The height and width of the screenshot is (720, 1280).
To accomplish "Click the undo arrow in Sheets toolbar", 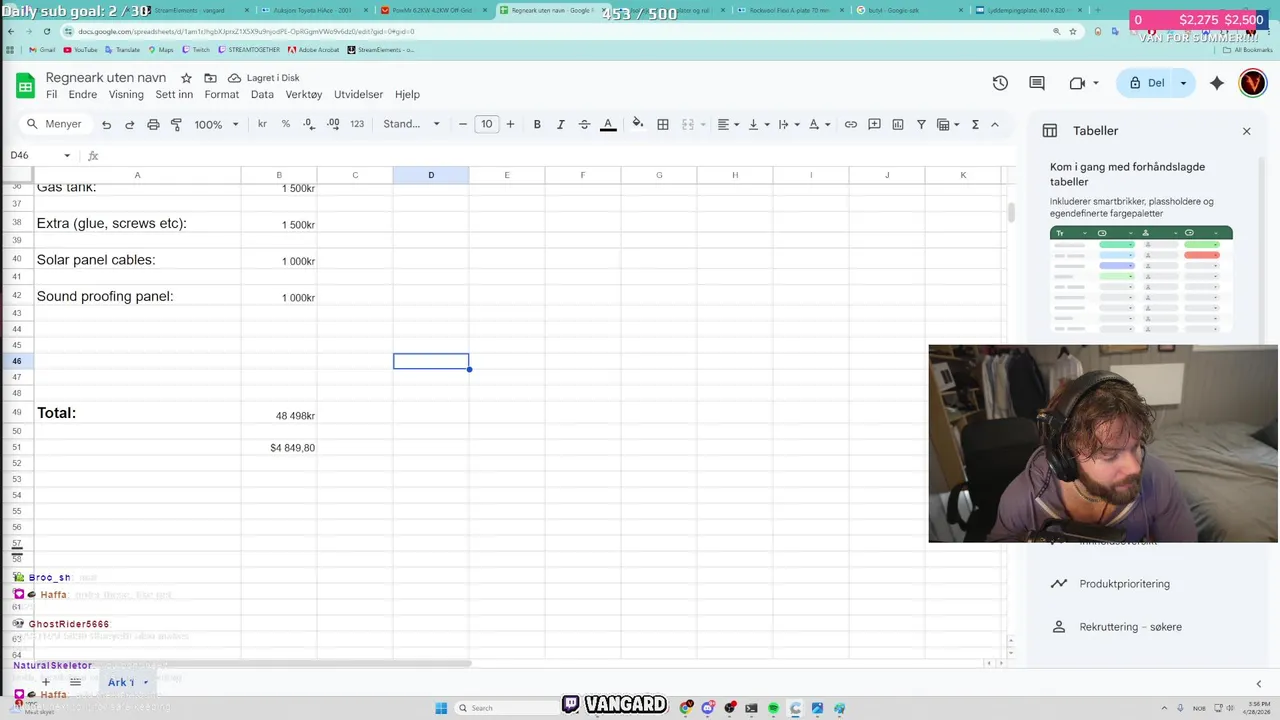I will [106, 124].
